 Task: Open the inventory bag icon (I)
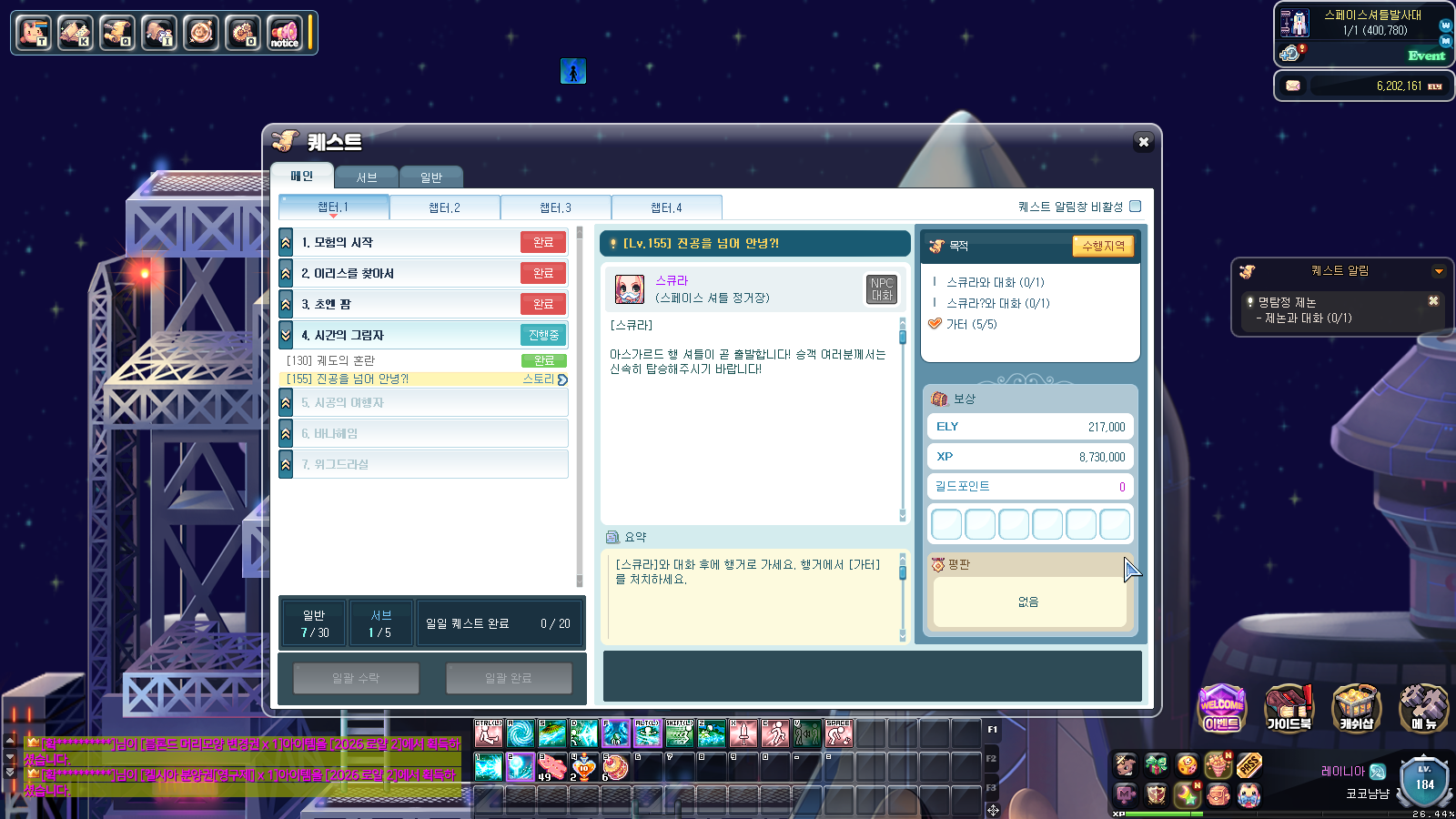pyautogui.click(x=159, y=33)
